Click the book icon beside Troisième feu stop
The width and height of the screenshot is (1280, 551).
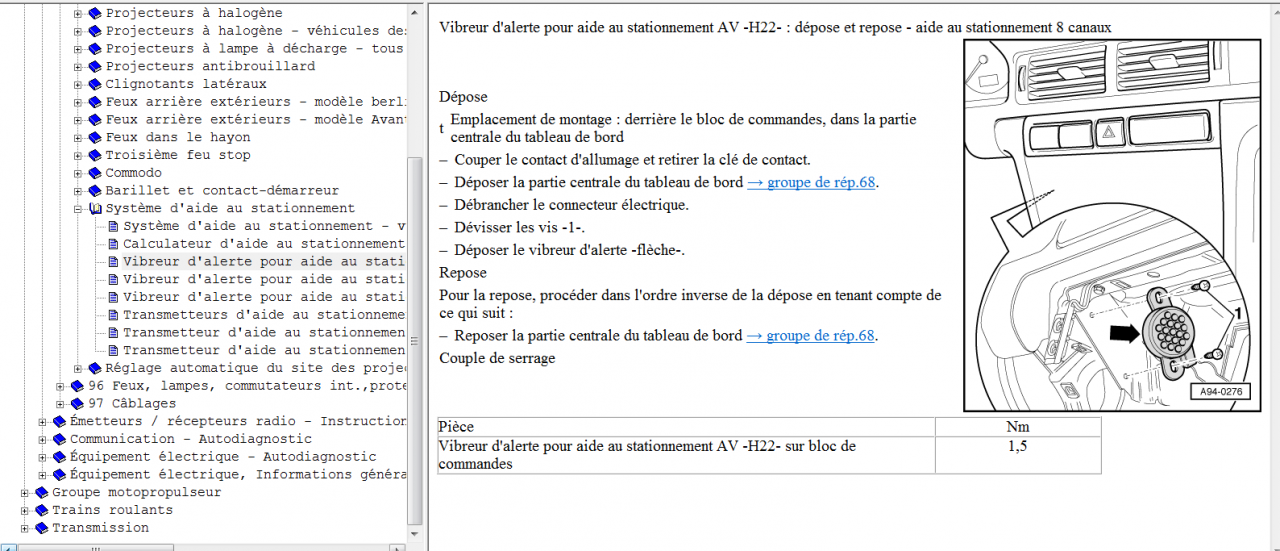(95, 155)
